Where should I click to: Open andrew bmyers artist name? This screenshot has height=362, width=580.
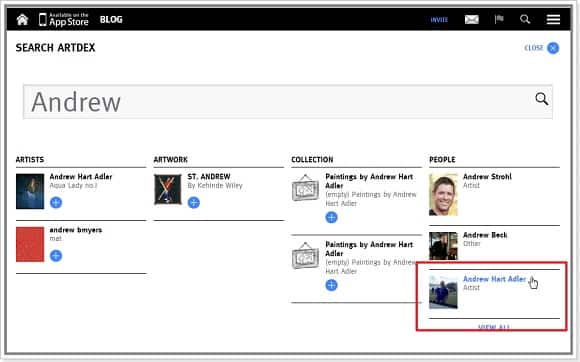76,230
